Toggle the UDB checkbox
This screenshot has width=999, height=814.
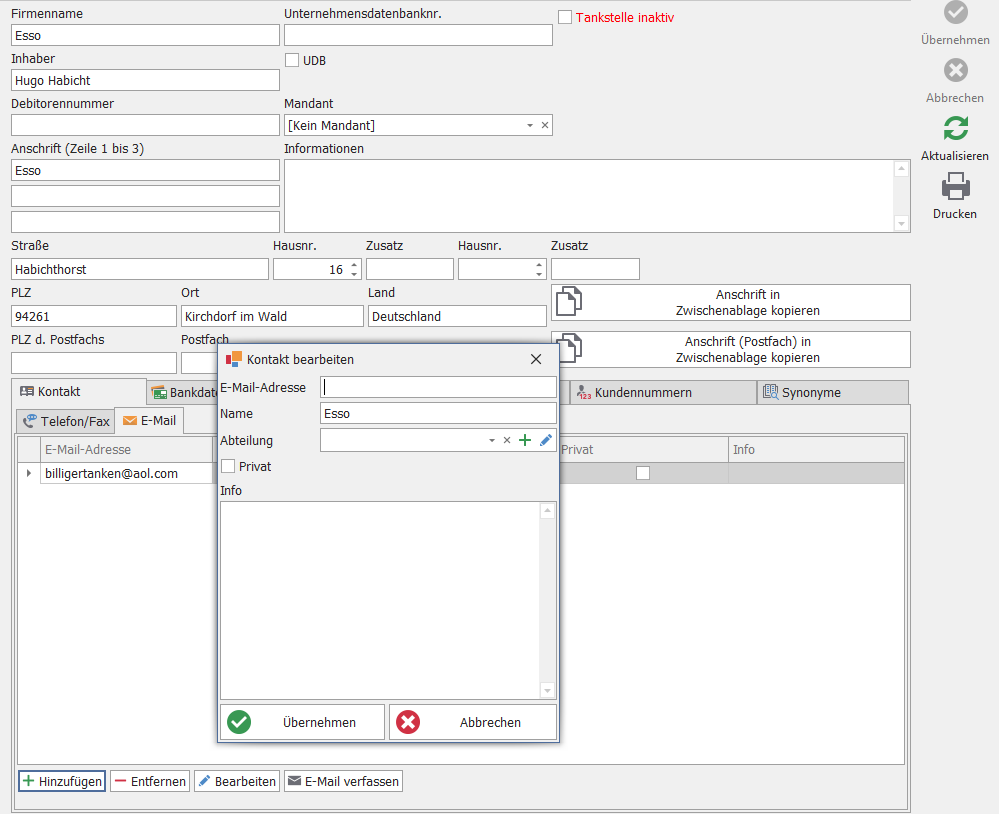293,60
